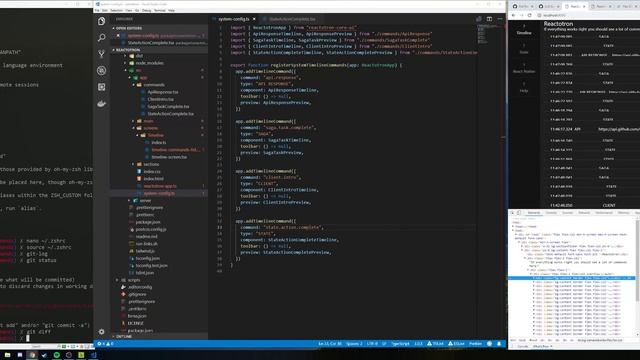This screenshot has height=360, width=640.
Task: Open the What's New tab in the DevTools drawer
Action: 542,347
